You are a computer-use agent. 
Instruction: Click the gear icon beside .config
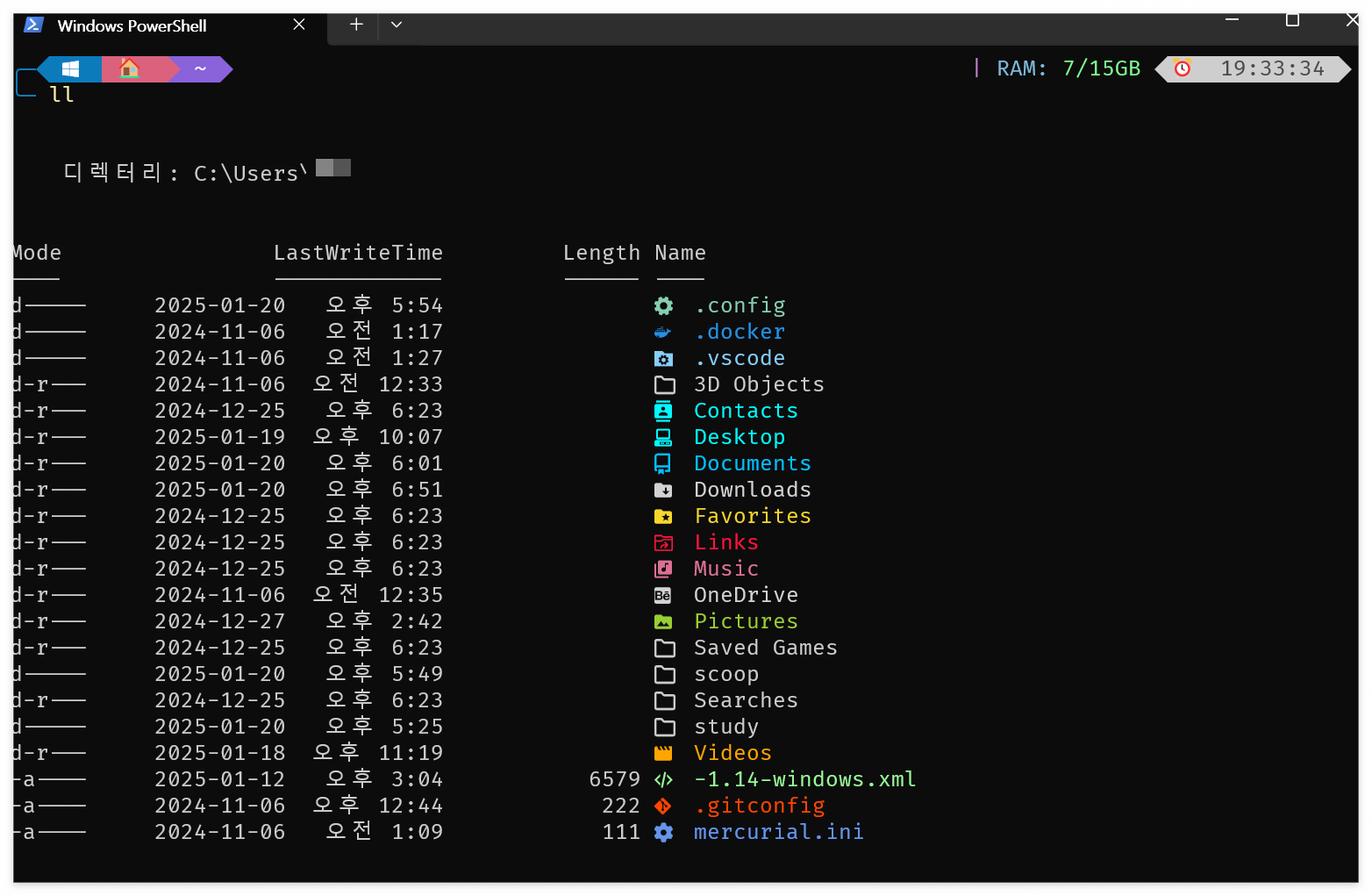pos(664,305)
